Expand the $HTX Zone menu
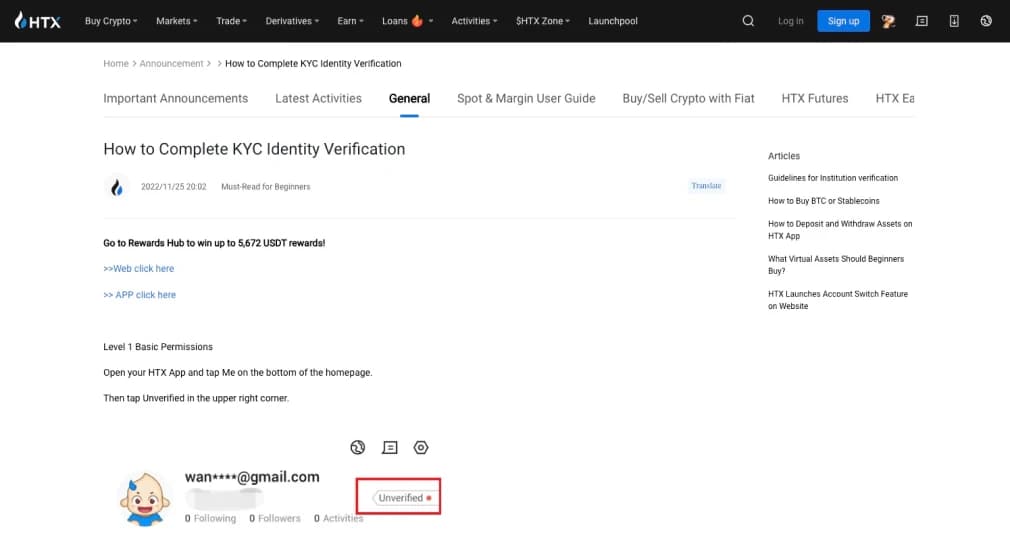This screenshot has height=541, width=1010. (543, 21)
